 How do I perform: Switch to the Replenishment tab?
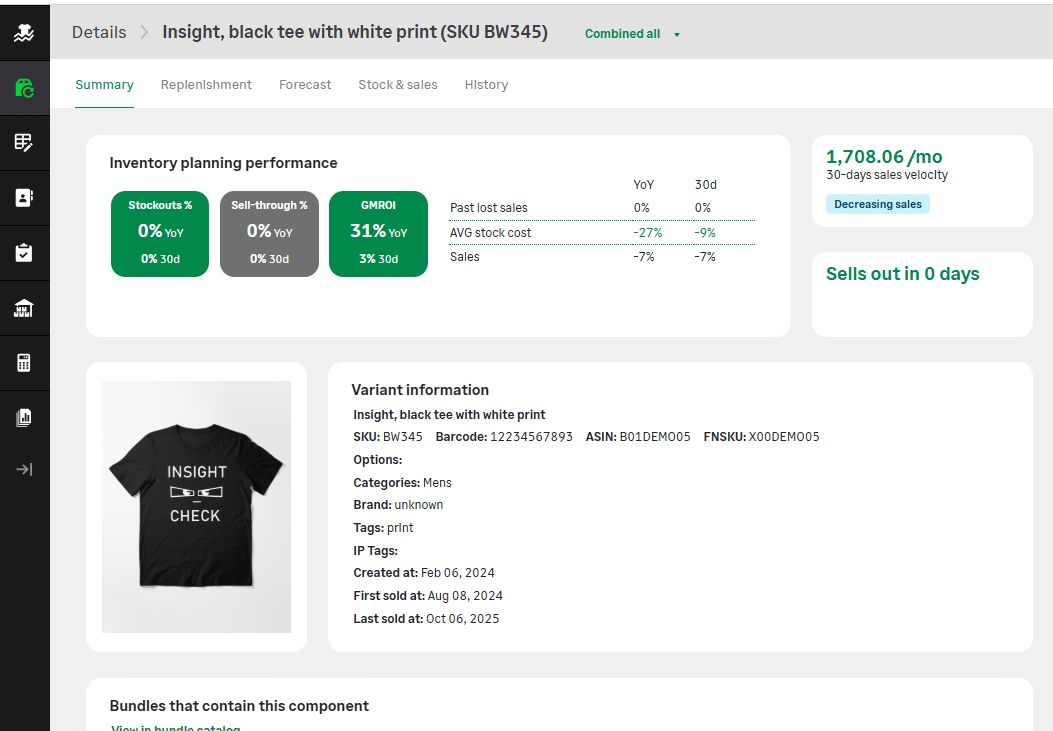[x=206, y=85]
